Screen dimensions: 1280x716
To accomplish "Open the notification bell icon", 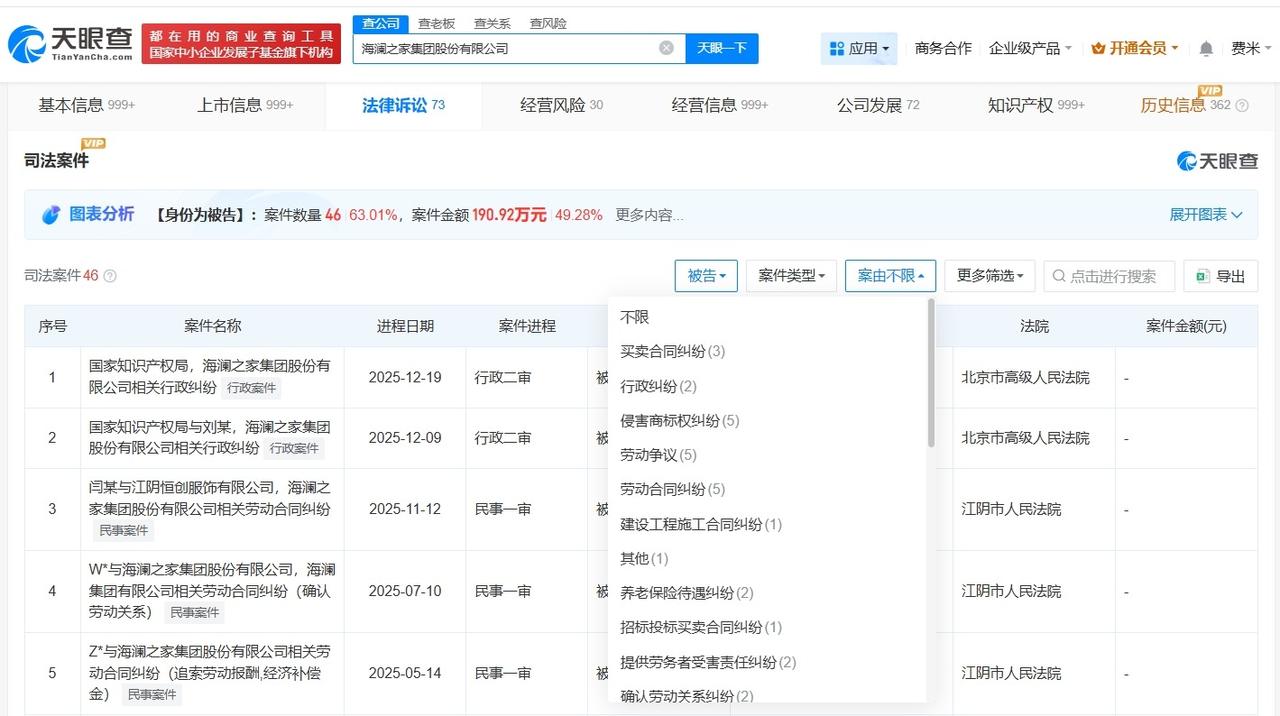I will click(1205, 47).
